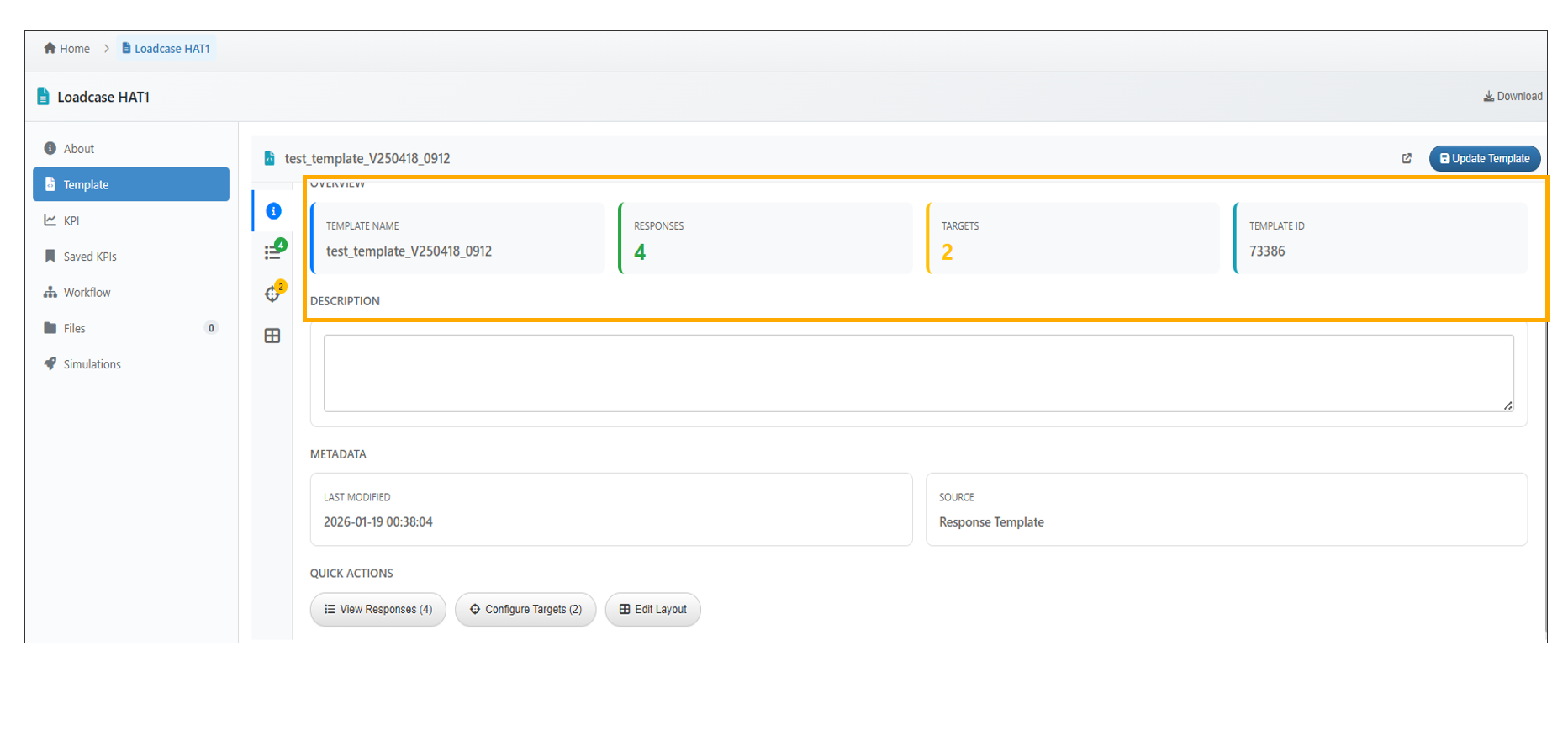Open responses list icon with badge 4
Screen dimensions: 1568x741
coord(272,251)
